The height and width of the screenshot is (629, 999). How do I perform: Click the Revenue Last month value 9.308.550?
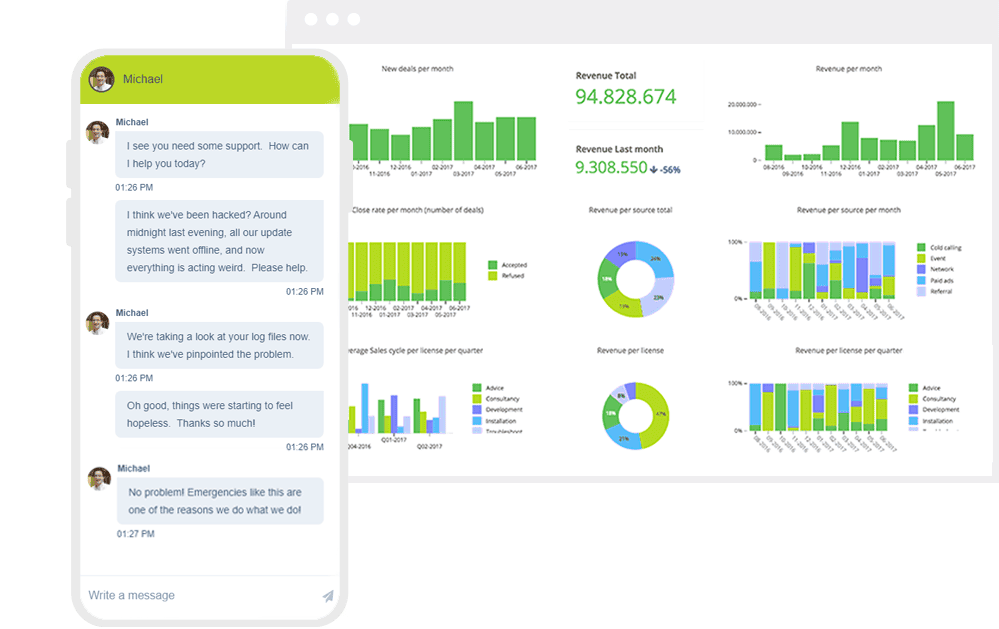tap(611, 168)
